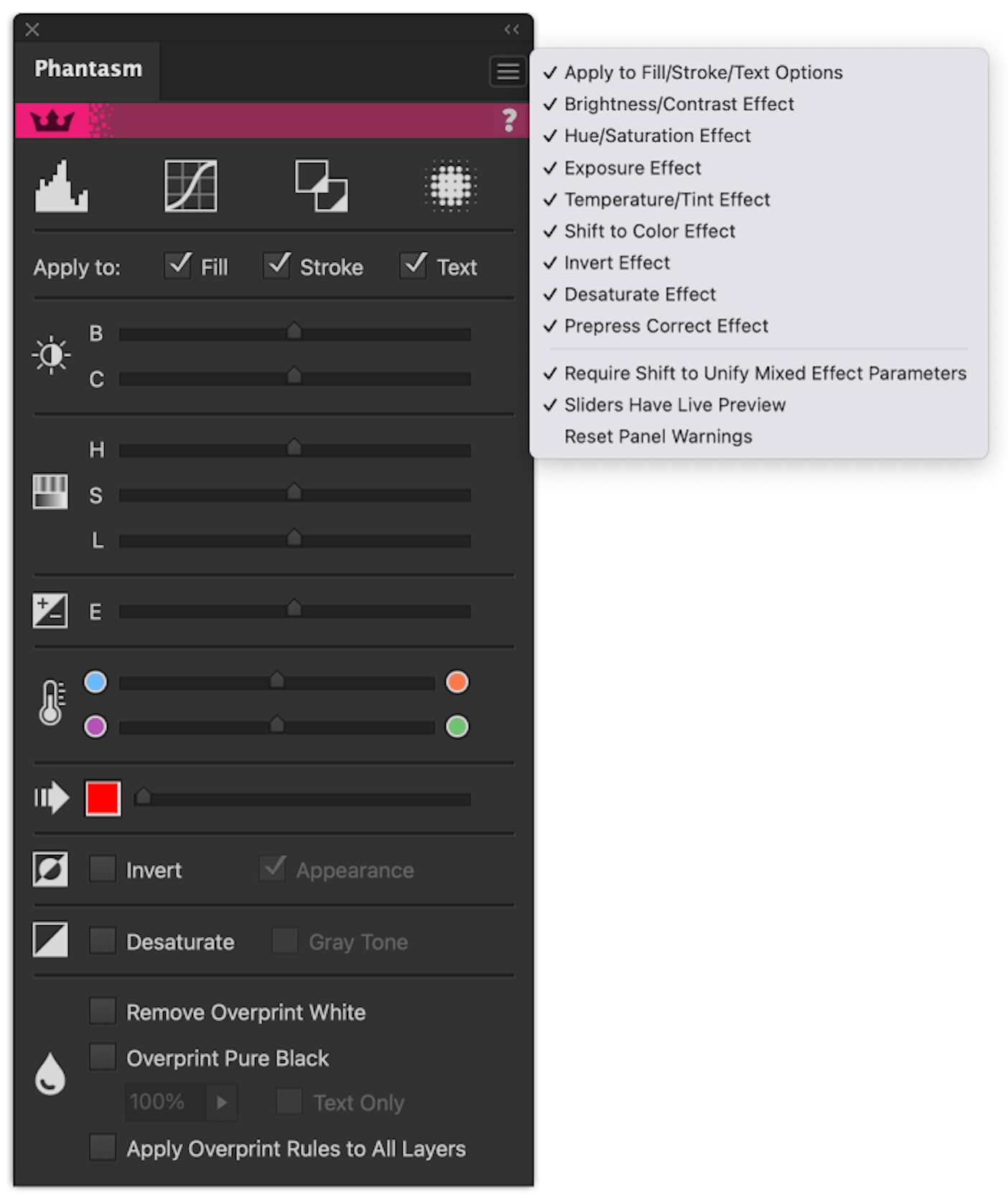Enable the Invert checkbox
This screenshot has width=1008, height=1203.
102,869
